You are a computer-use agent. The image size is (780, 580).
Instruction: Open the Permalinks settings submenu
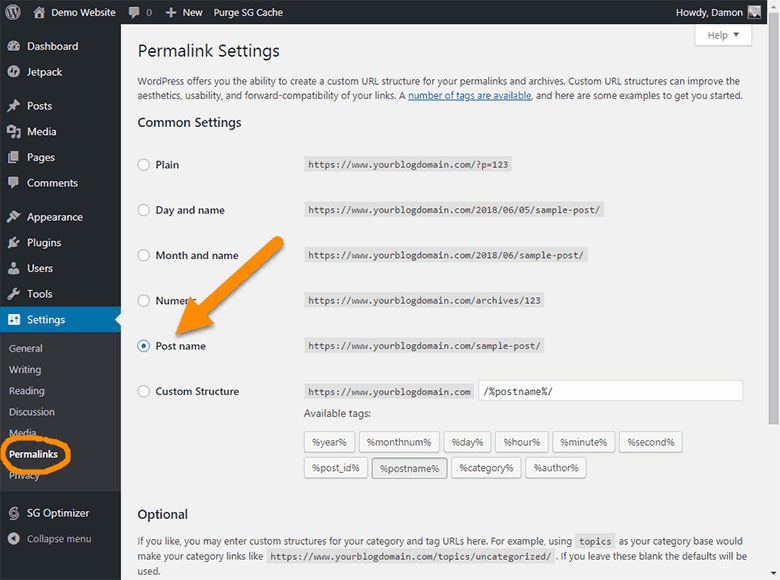[x=33, y=454]
